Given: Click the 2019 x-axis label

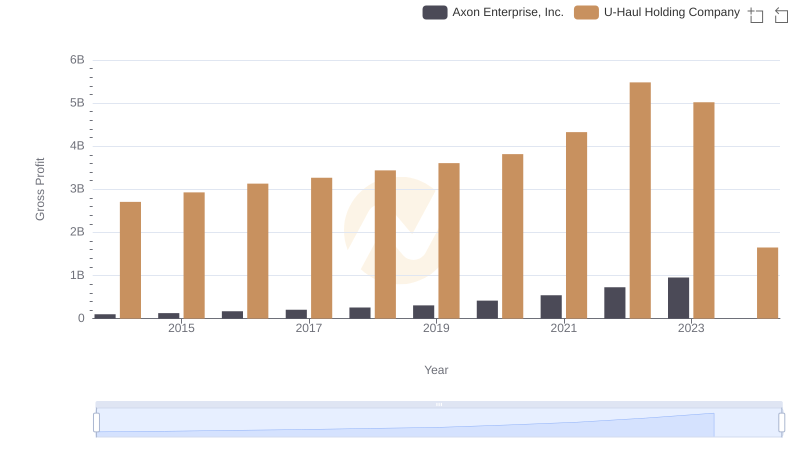Looking at the screenshot, I should pyautogui.click(x=436, y=328).
